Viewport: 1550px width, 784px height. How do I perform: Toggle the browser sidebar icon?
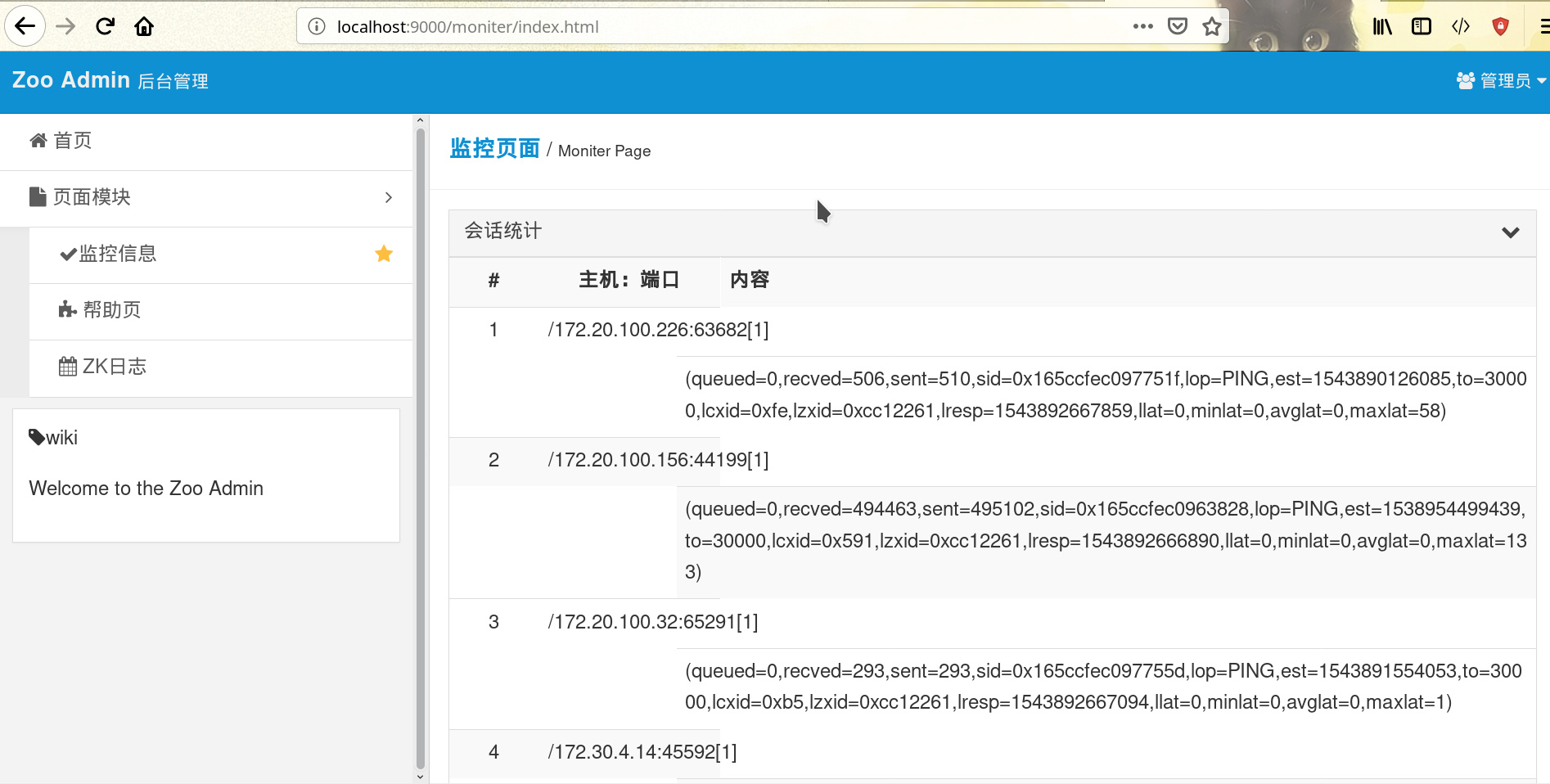tap(1422, 26)
